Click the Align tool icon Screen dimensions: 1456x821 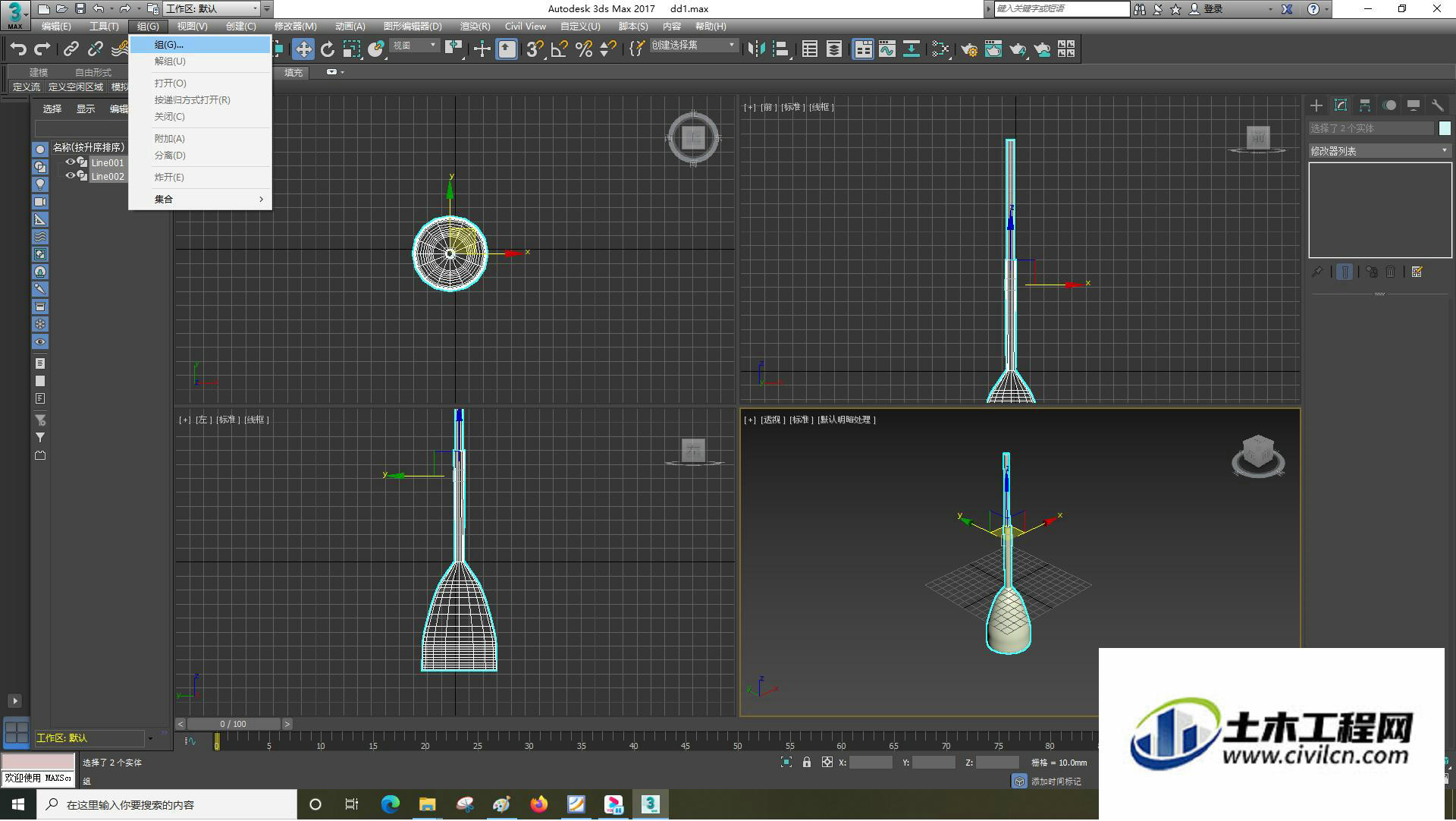pyautogui.click(x=781, y=49)
